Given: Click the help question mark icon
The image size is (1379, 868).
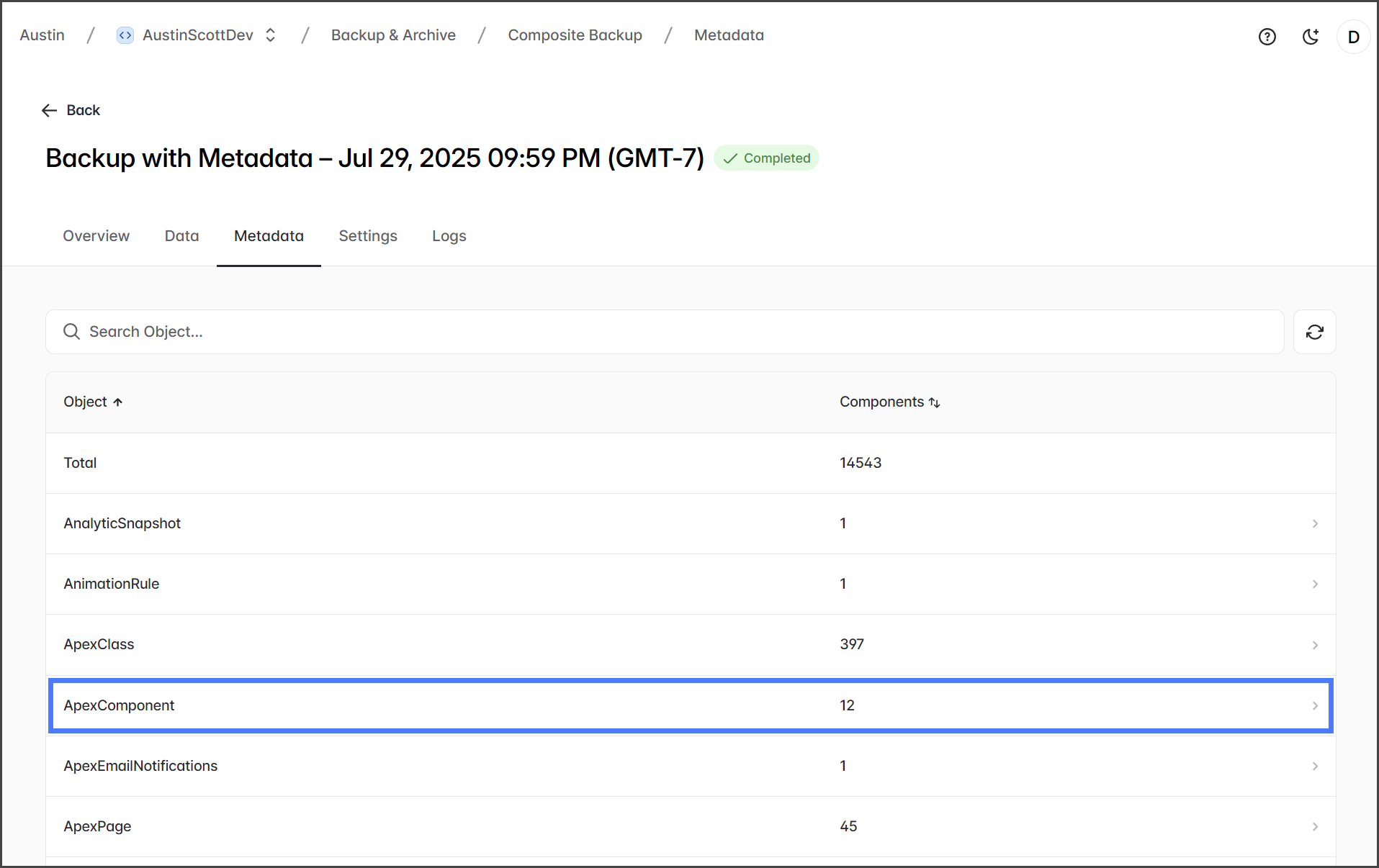Looking at the screenshot, I should (1267, 37).
